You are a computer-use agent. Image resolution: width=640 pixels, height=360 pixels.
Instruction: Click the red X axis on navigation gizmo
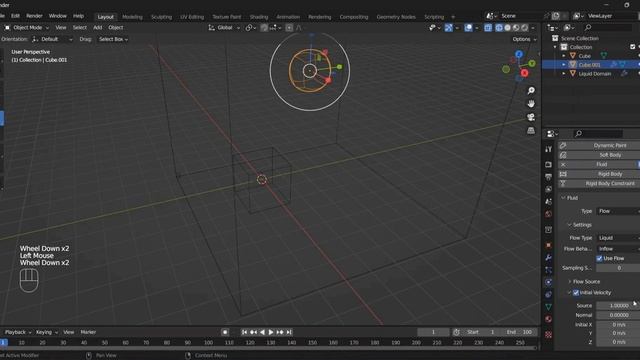tap(524, 73)
